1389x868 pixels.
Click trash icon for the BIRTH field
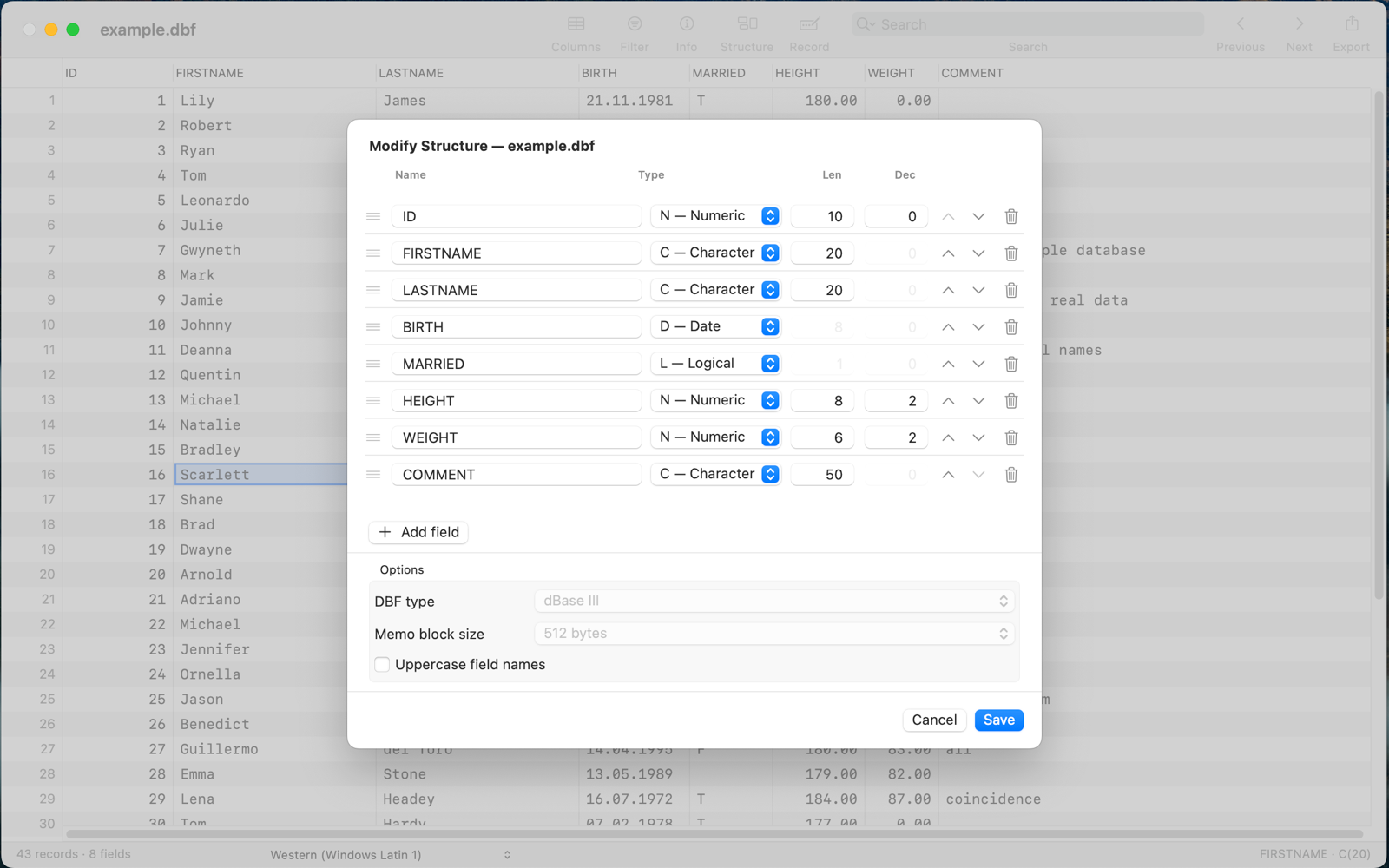click(x=1011, y=327)
